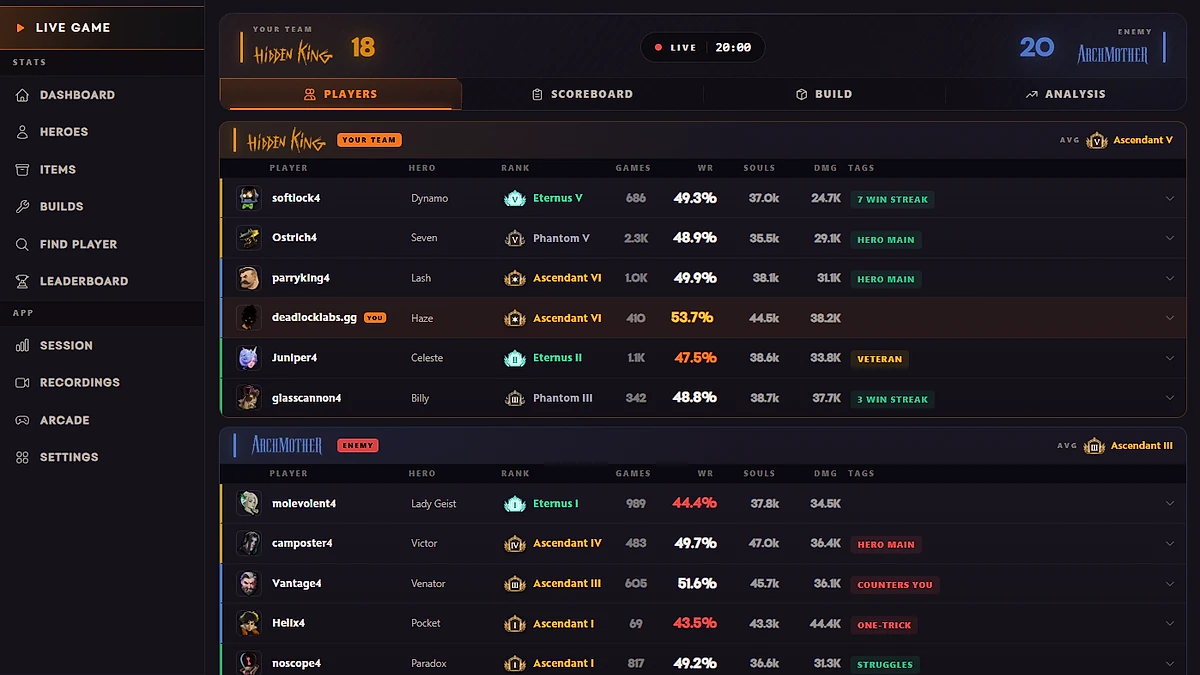Click the Arcade gamepad icon

click(22, 420)
